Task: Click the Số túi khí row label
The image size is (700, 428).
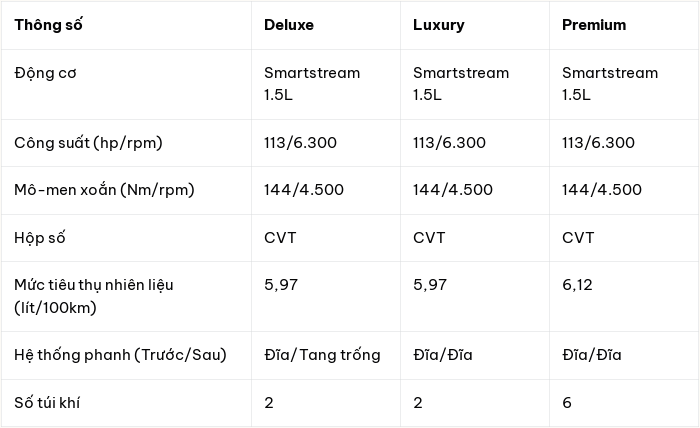Action: [x=47, y=403]
